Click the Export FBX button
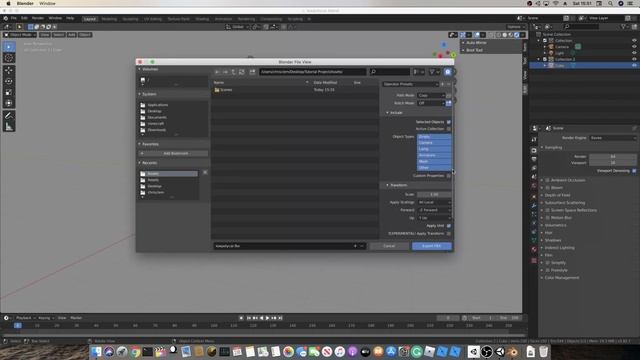 pyautogui.click(x=431, y=246)
